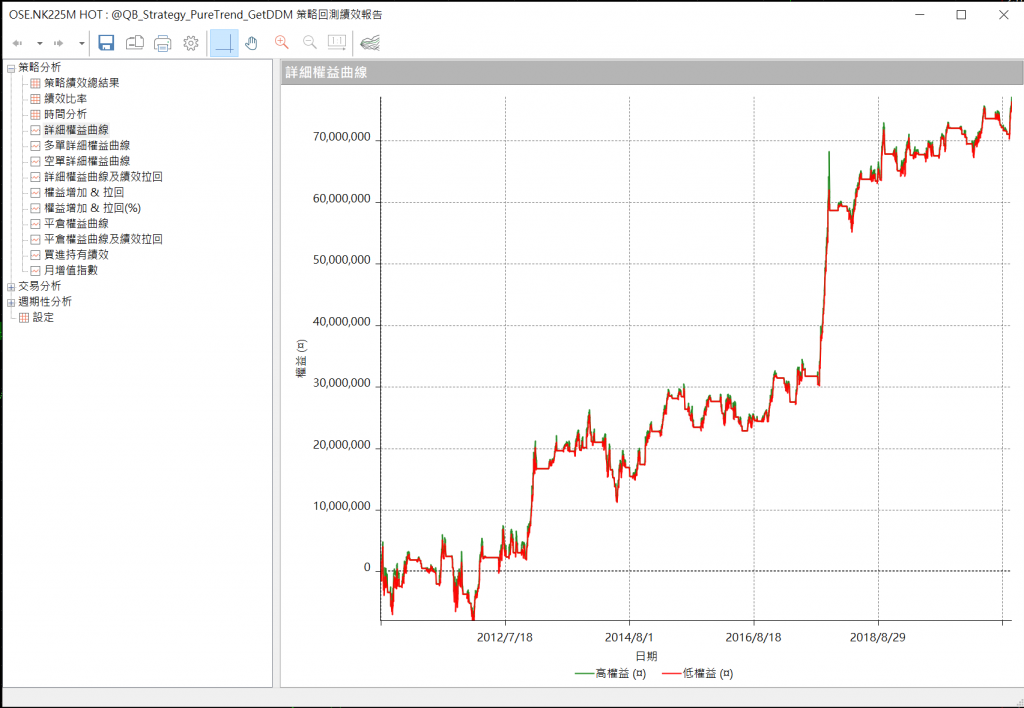
Task: Collapse the 策略分析 tree node
Action: (x=11, y=68)
